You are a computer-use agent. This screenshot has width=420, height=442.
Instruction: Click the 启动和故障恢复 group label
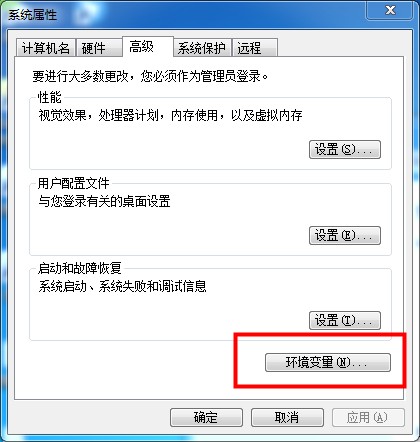(80, 268)
